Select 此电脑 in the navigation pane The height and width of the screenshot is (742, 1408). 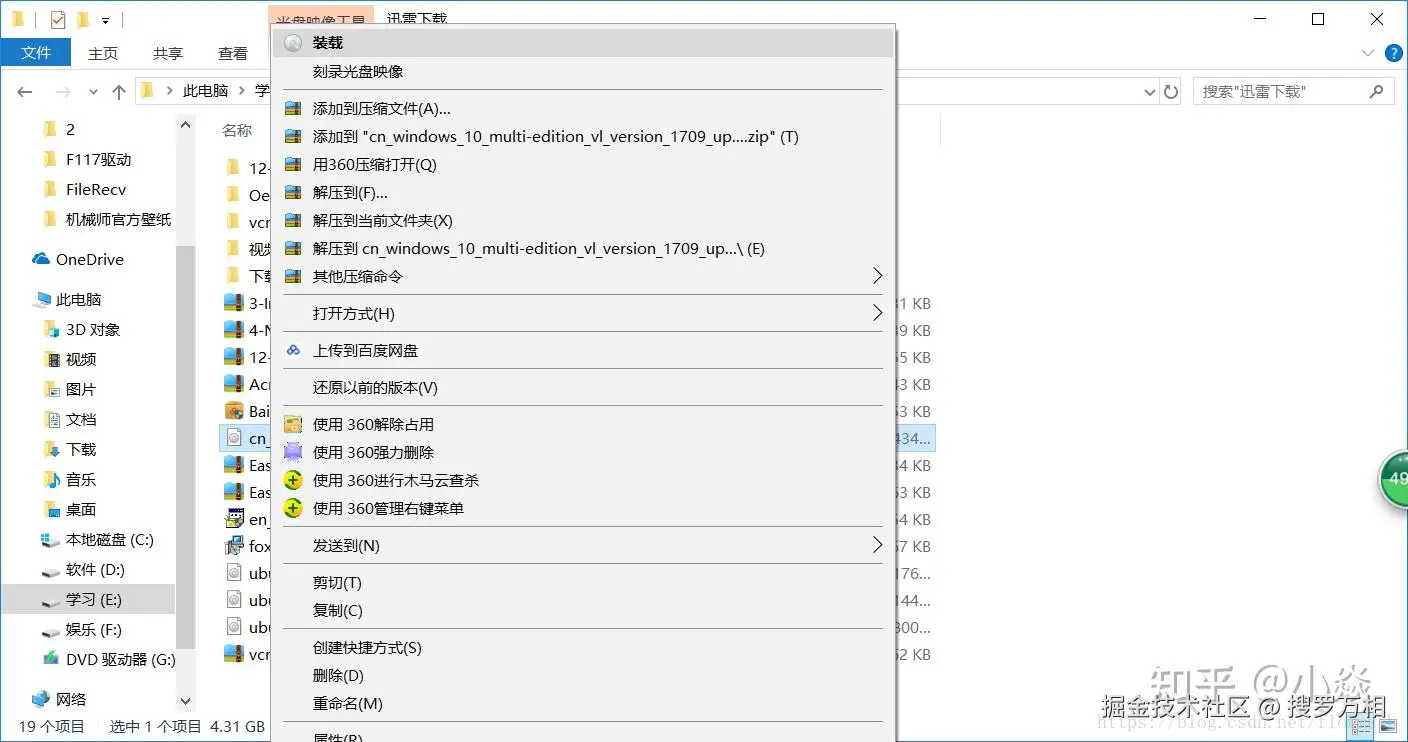[x=78, y=300]
